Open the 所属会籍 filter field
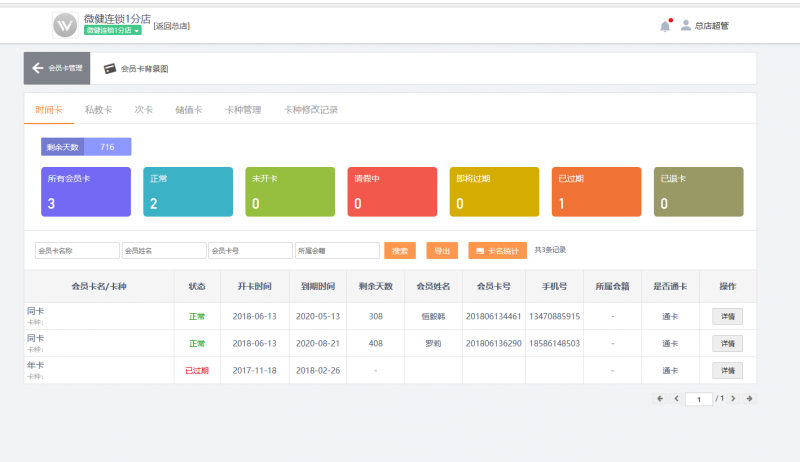 click(x=337, y=251)
